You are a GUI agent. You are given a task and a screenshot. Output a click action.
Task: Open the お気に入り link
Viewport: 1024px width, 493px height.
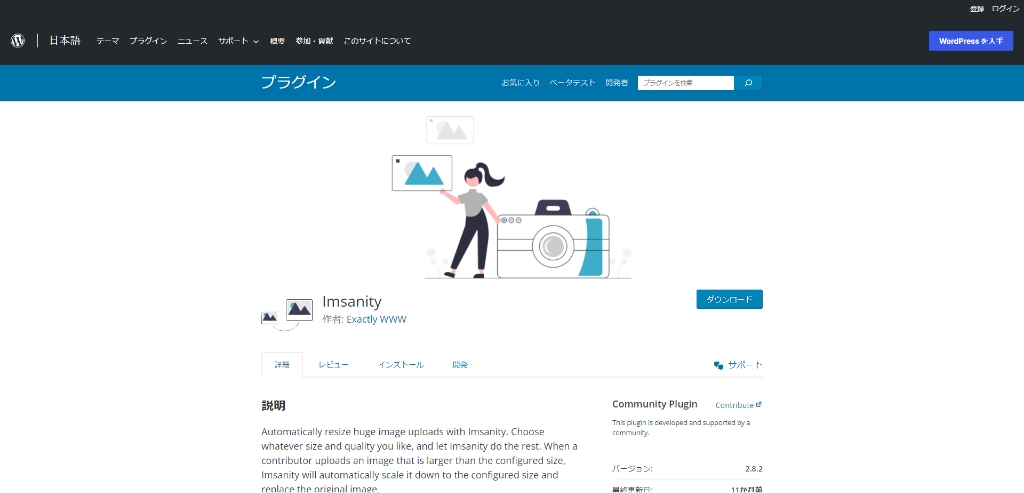pyautogui.click(x=520, y=83)
